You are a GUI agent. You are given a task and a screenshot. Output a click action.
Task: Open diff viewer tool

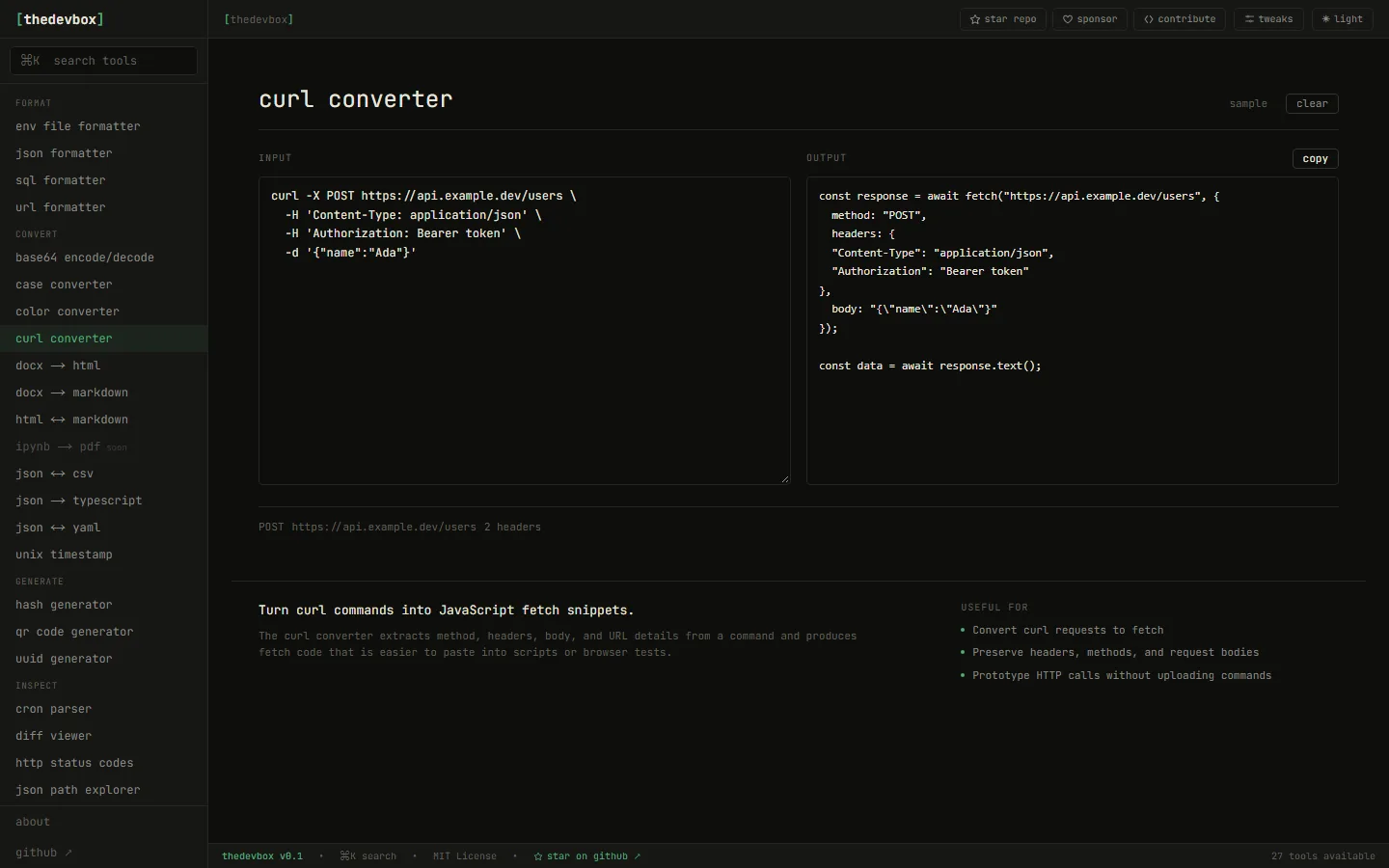[103, 736]
